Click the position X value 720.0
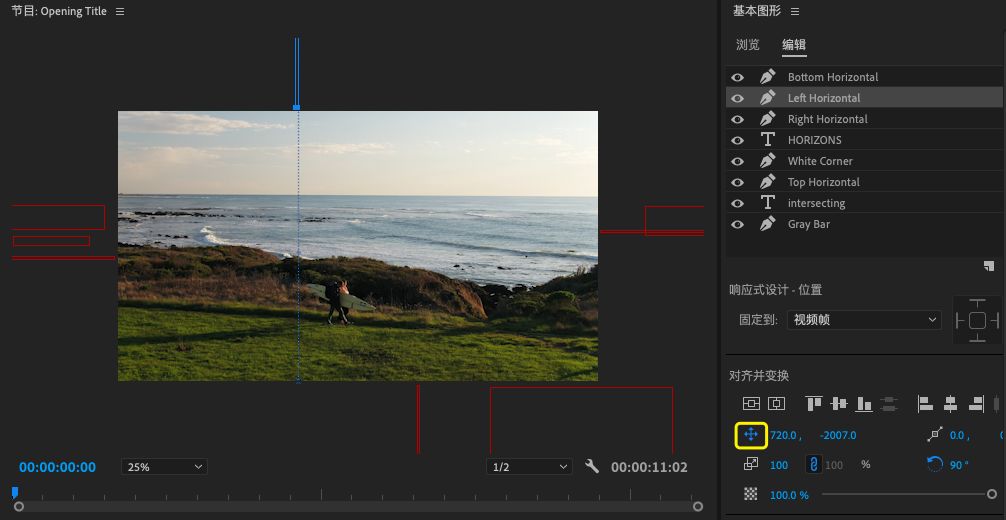Screen dimensions: 1006x520 pyautogui.click(x=783, y=435)
